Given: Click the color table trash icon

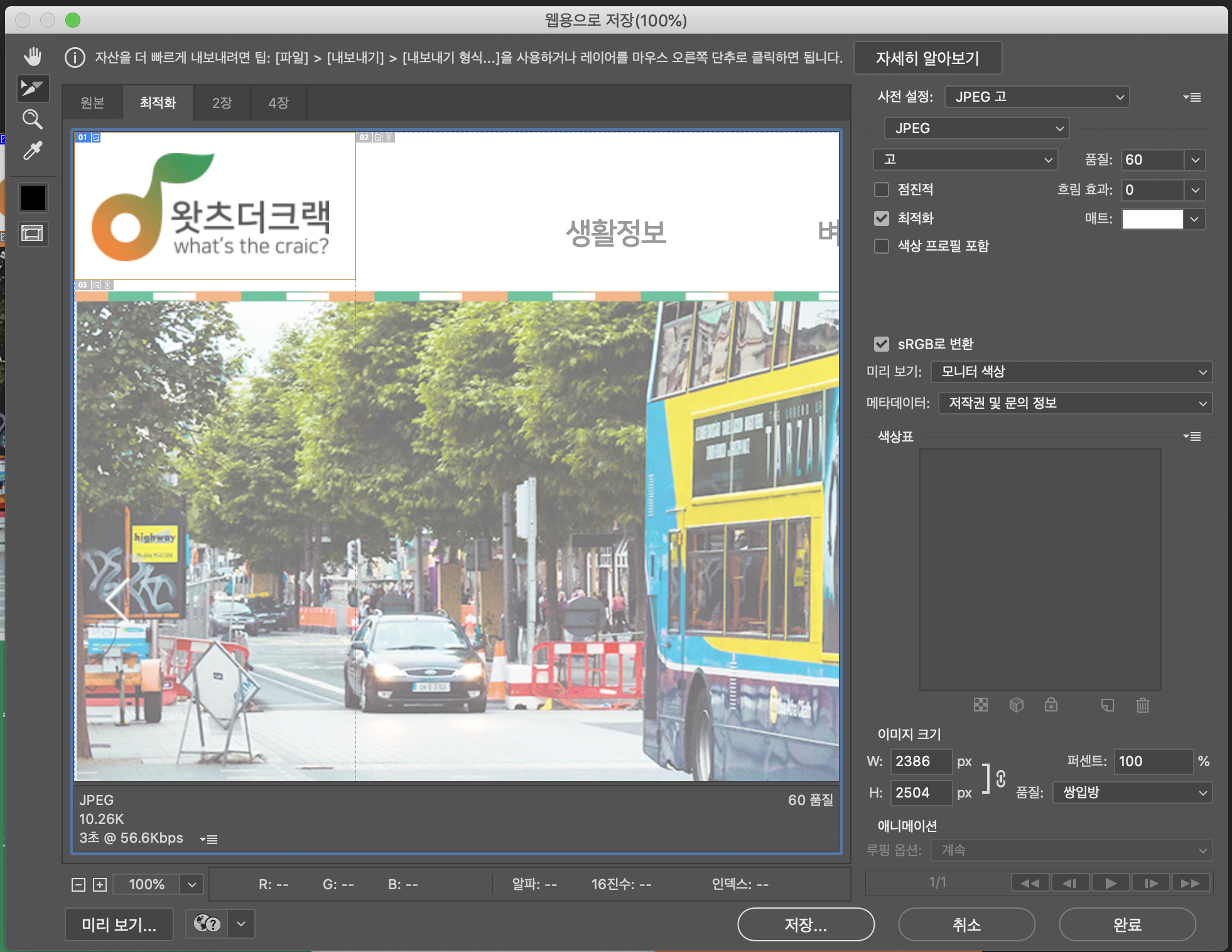Looking at the screenshot, I should point(1142,705).
